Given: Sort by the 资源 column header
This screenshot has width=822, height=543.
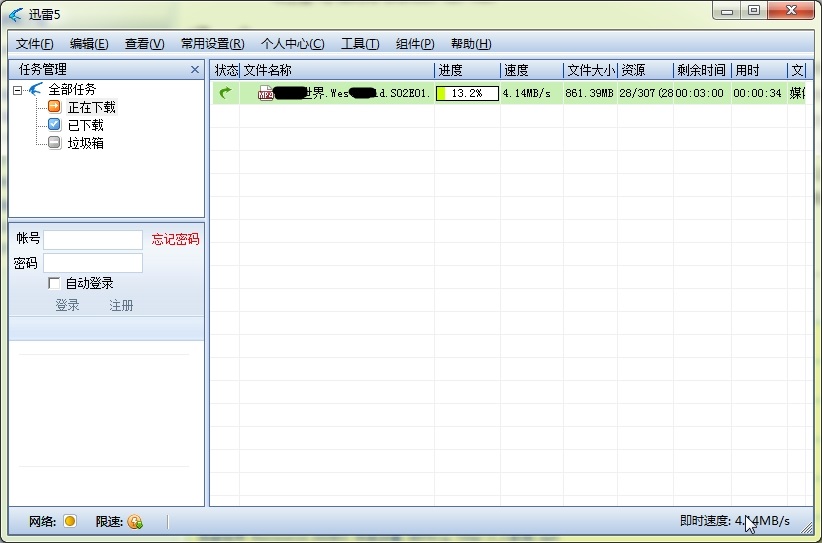Looking at the screenshot, I should pyautogui.click(x=645, y=70).
